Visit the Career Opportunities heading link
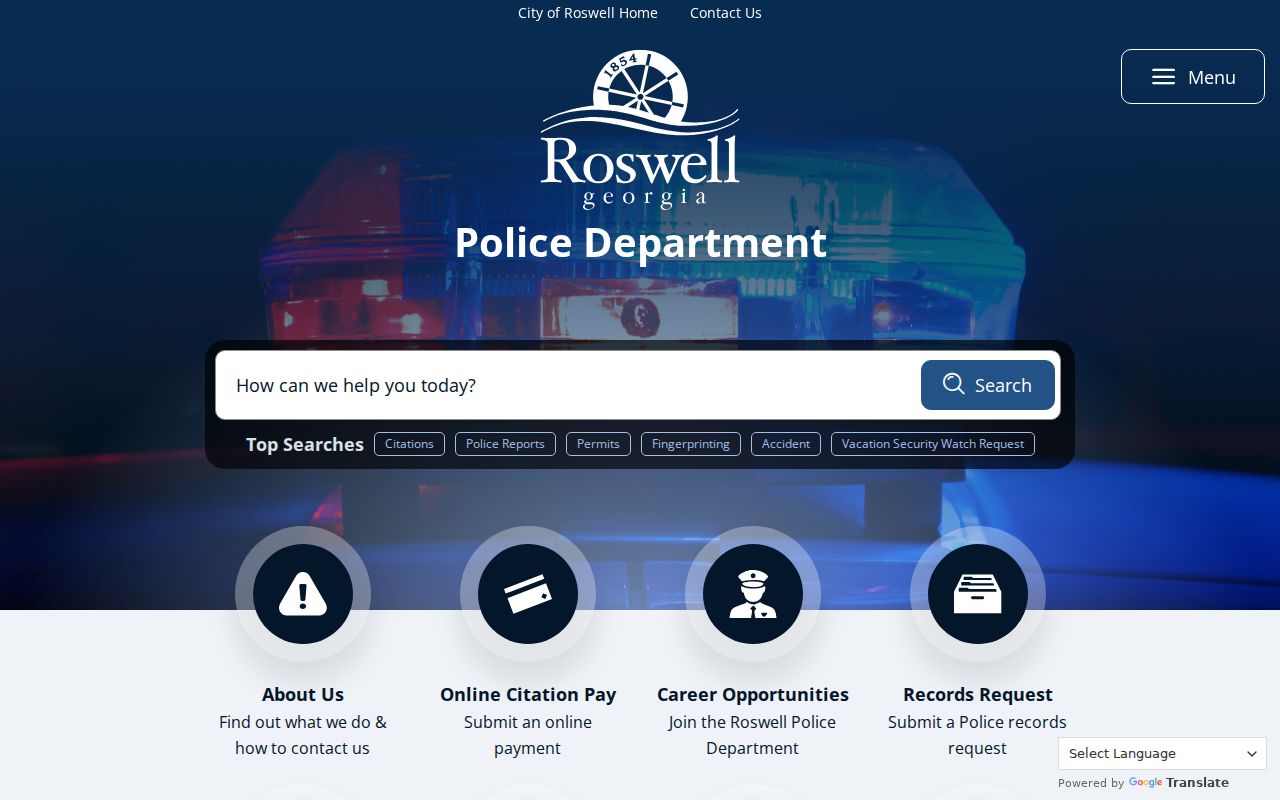 (753, 694)
